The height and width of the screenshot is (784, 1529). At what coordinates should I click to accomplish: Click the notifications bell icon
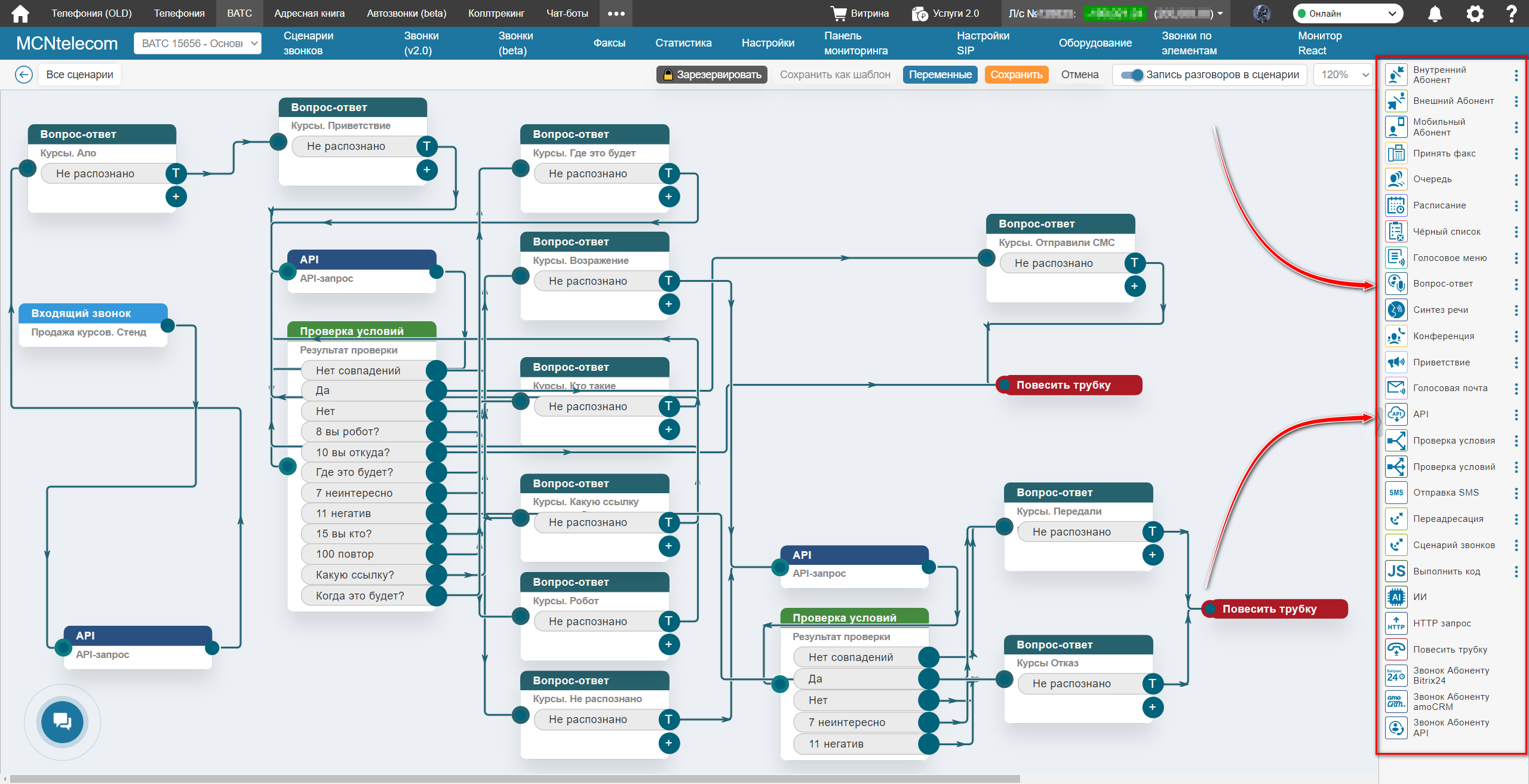point(1435,14)
